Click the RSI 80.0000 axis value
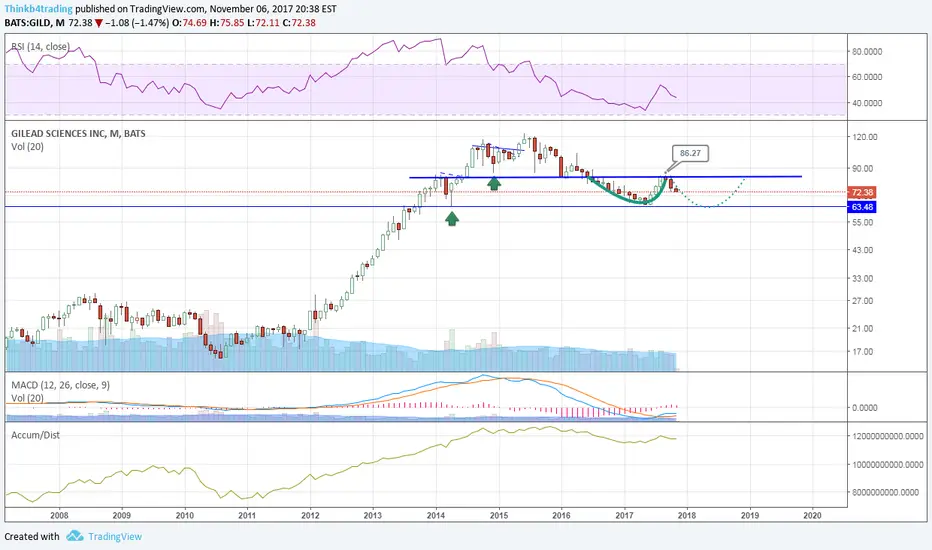 coord(867,52)
